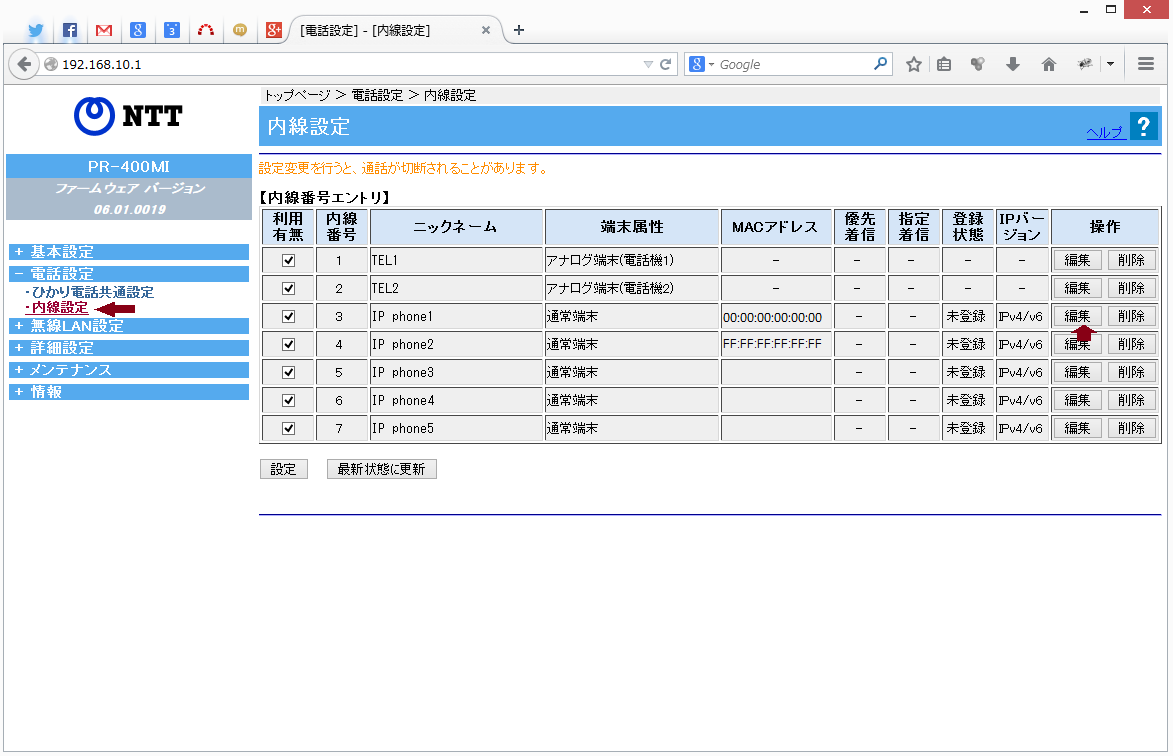
Task: Uncheck the TEL1 enable checkbox
Action: (x=288, y=261)
